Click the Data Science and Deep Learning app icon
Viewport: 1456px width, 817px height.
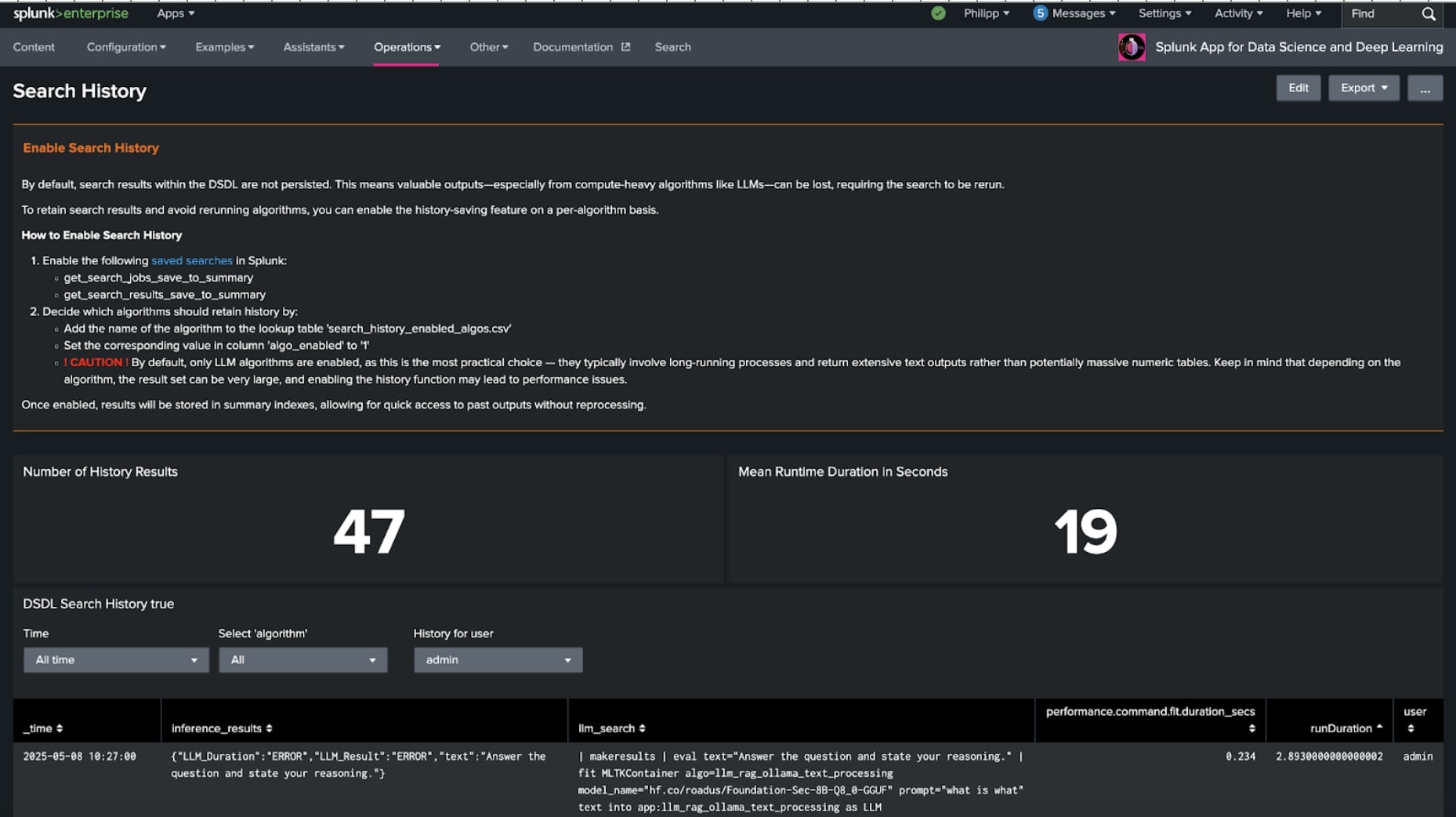pyautogui.click(x=1132, y=47)
